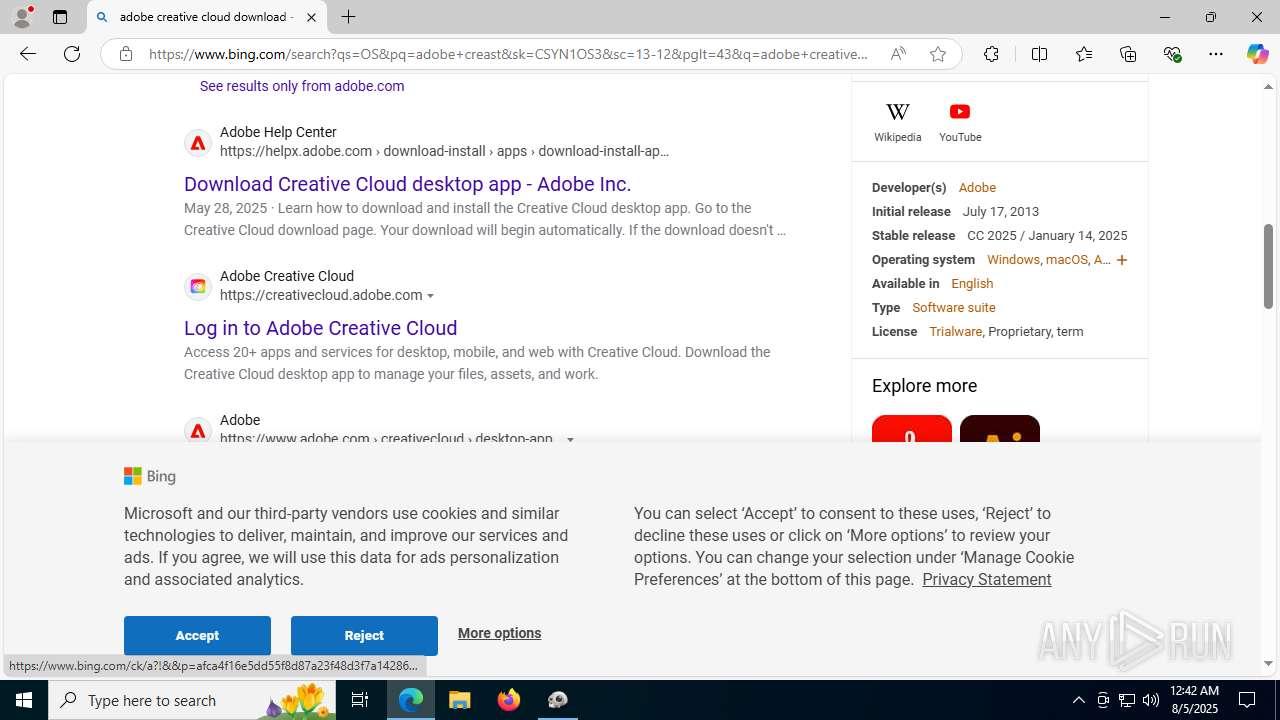Open the Adobe developer link
Screen dimensions: 1280x720
(977, 188)
